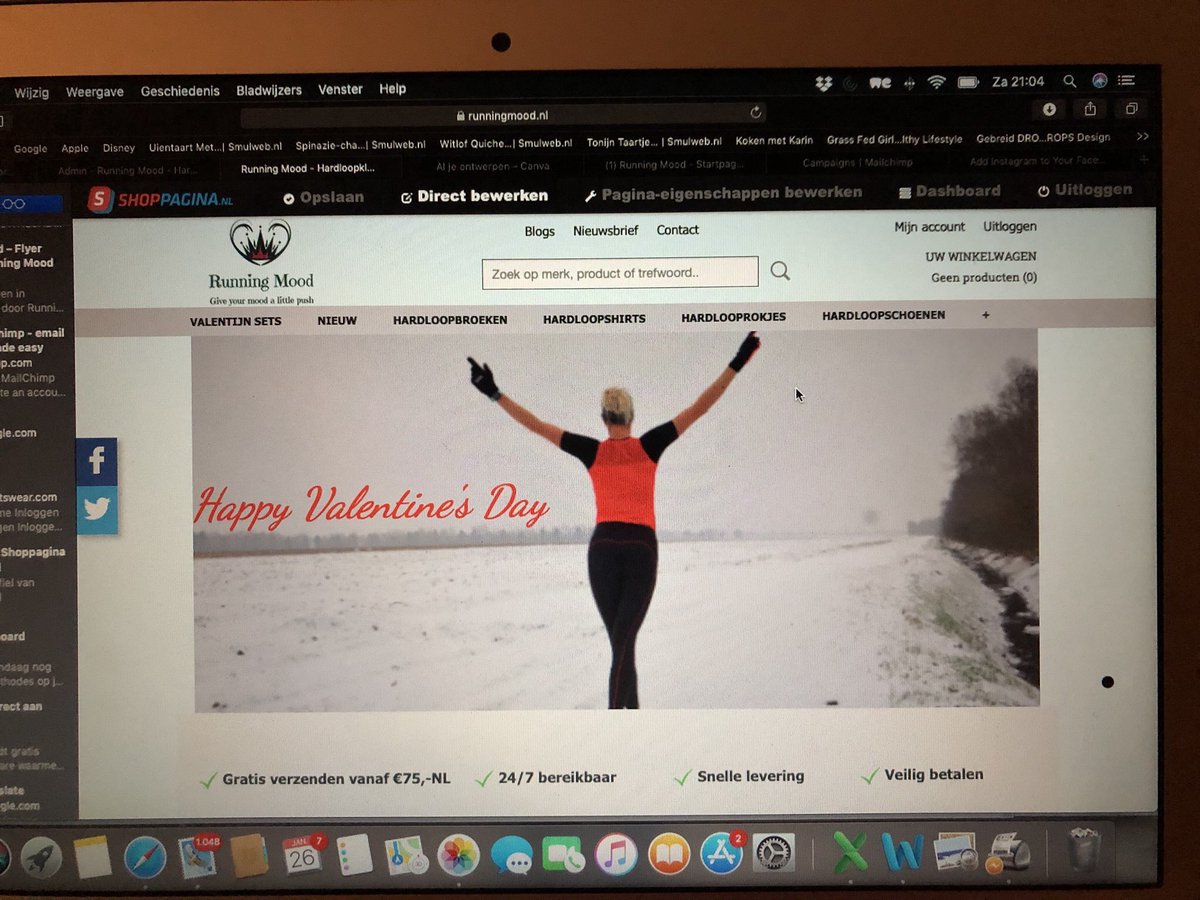Screen dimensions: 1200x900
Task: Open Hardloopbroeken category
Action: pyautogui.click(x=450, y=320)
